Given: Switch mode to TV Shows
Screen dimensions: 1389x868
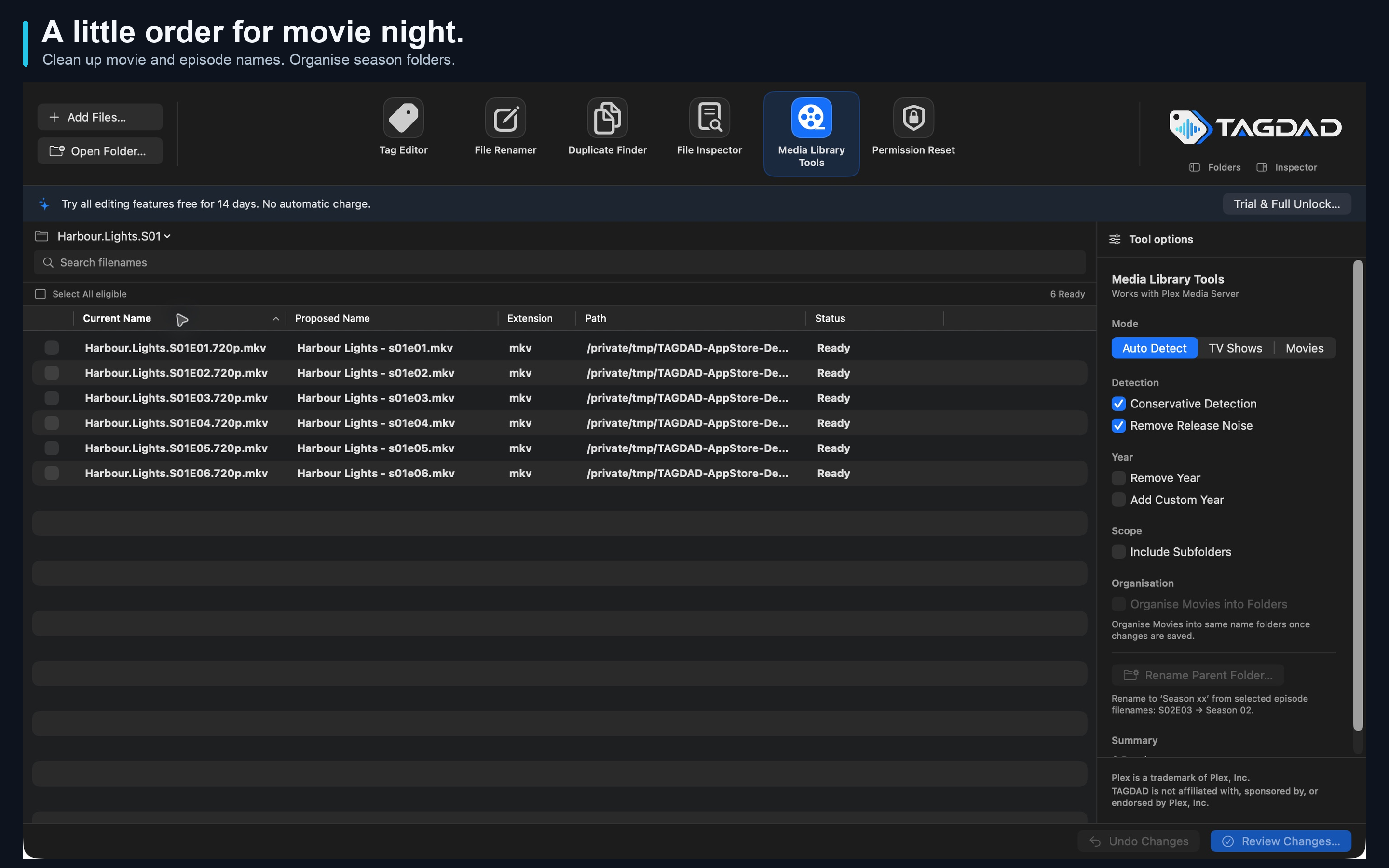Looking at the screenshot, I should [x=1235, y=348].
